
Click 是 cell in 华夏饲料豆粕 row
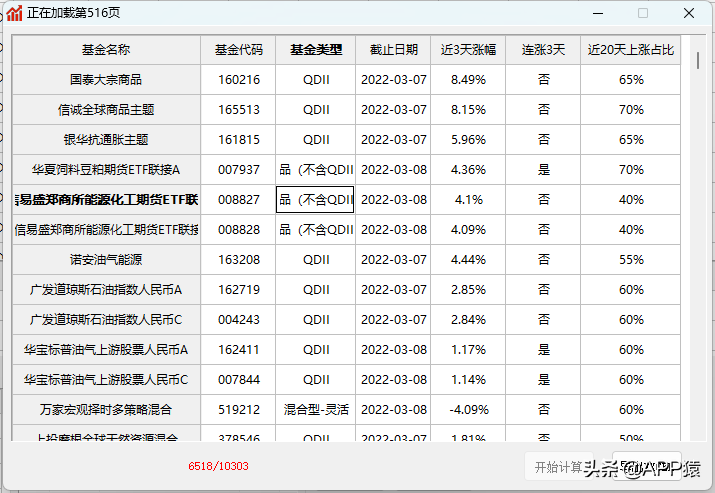(543, 170)
